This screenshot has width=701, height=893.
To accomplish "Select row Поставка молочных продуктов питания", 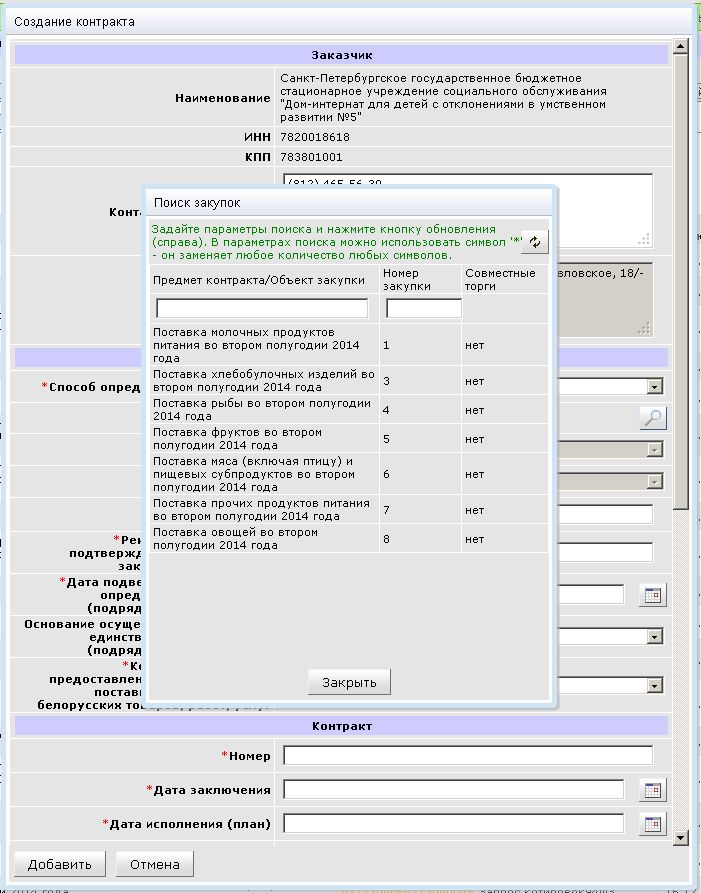I will (349, 345).
